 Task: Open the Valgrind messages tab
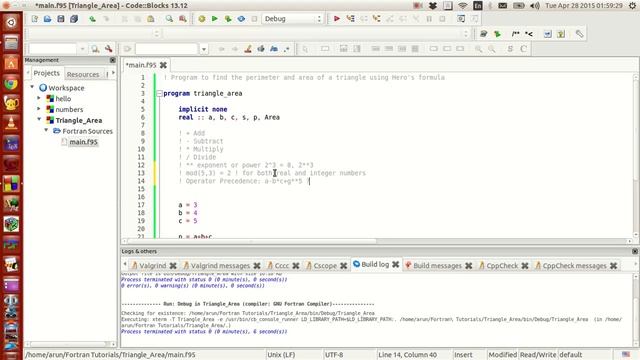[x=220, y=266]
